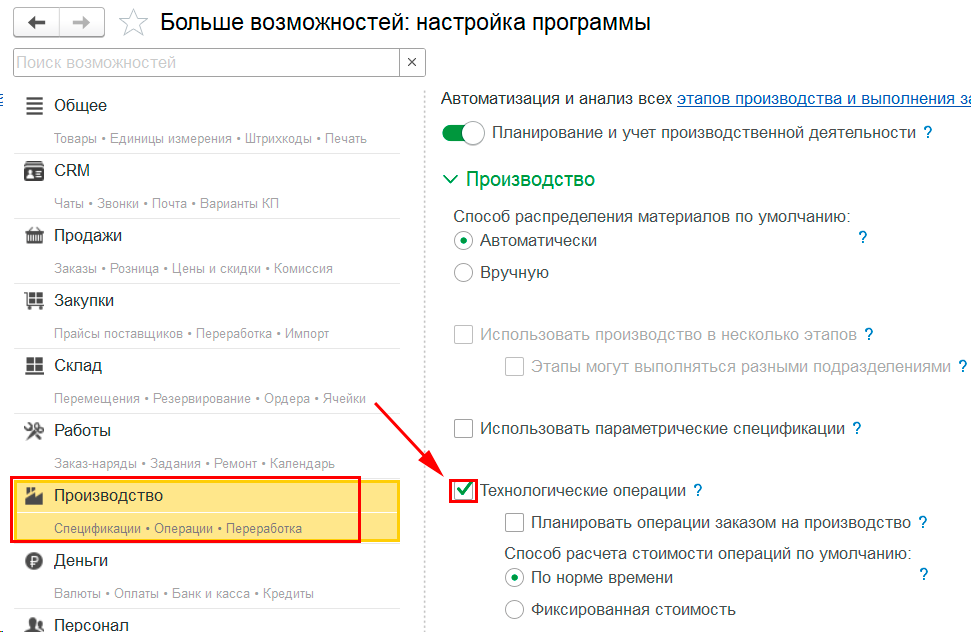Select Автоматически distribution radio button
The height and width of the screenshot is (632, 971).
463,240
